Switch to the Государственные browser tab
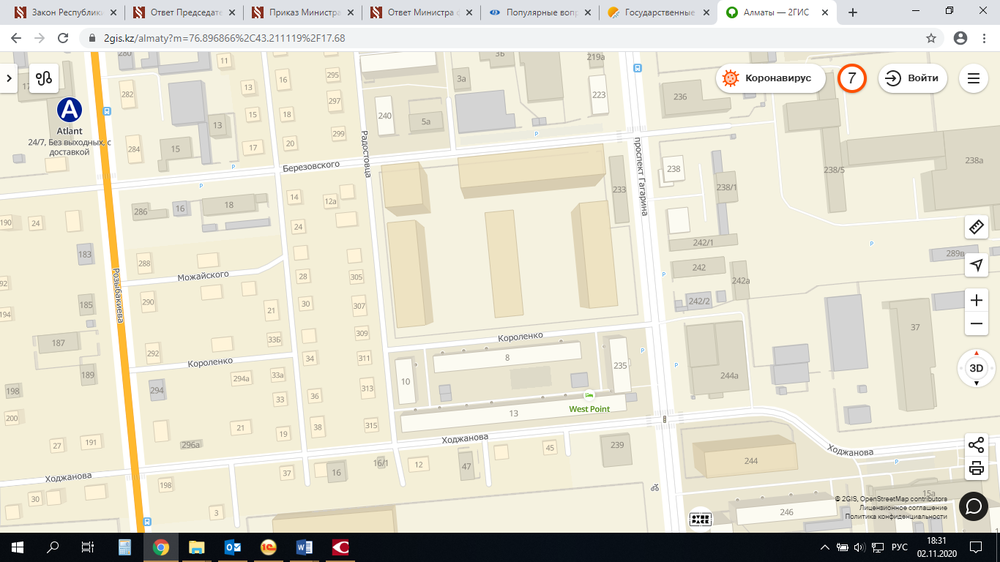The width and height of the screenshot is (1000, 562). (657, 12)
